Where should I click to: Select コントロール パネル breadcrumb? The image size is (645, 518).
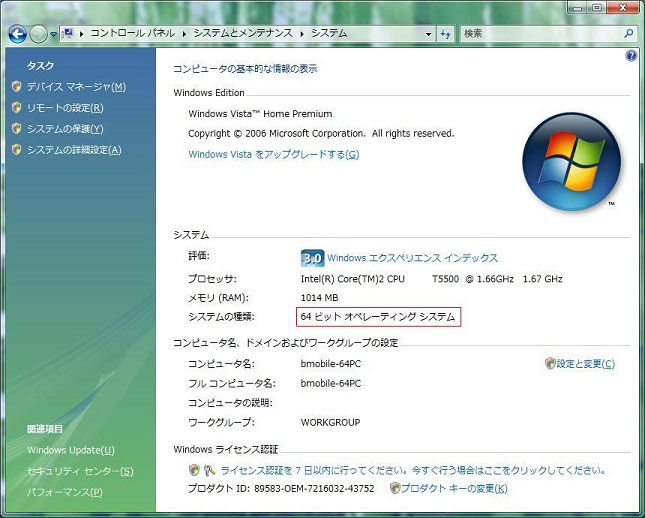(132, 33)
